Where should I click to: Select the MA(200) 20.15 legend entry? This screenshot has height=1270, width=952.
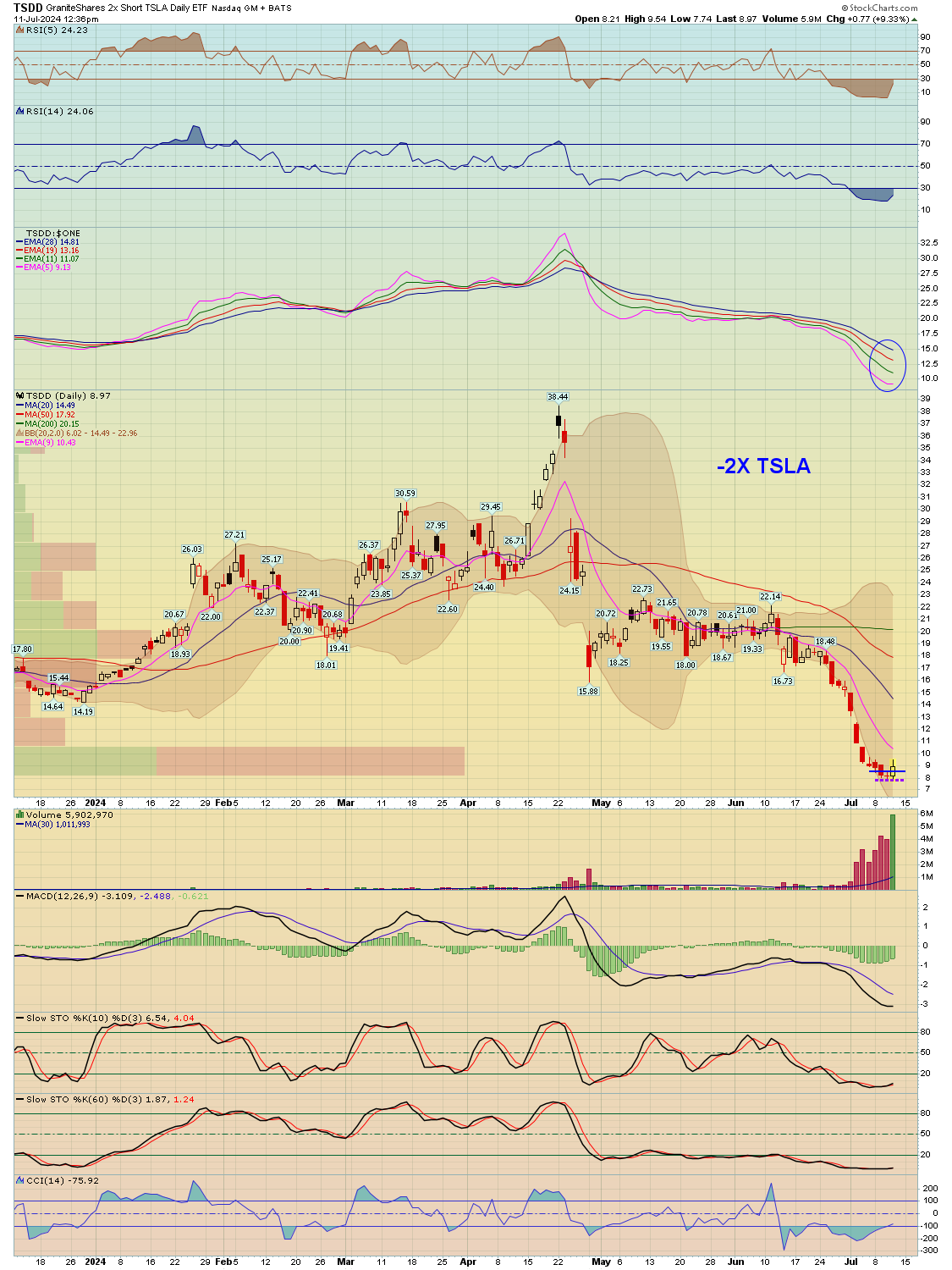(x=52, y=424)
